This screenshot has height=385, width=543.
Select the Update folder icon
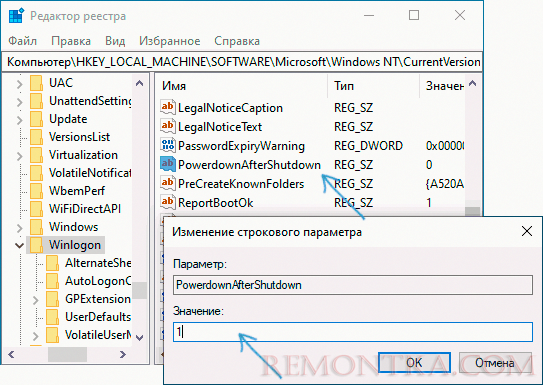[36, 119]
